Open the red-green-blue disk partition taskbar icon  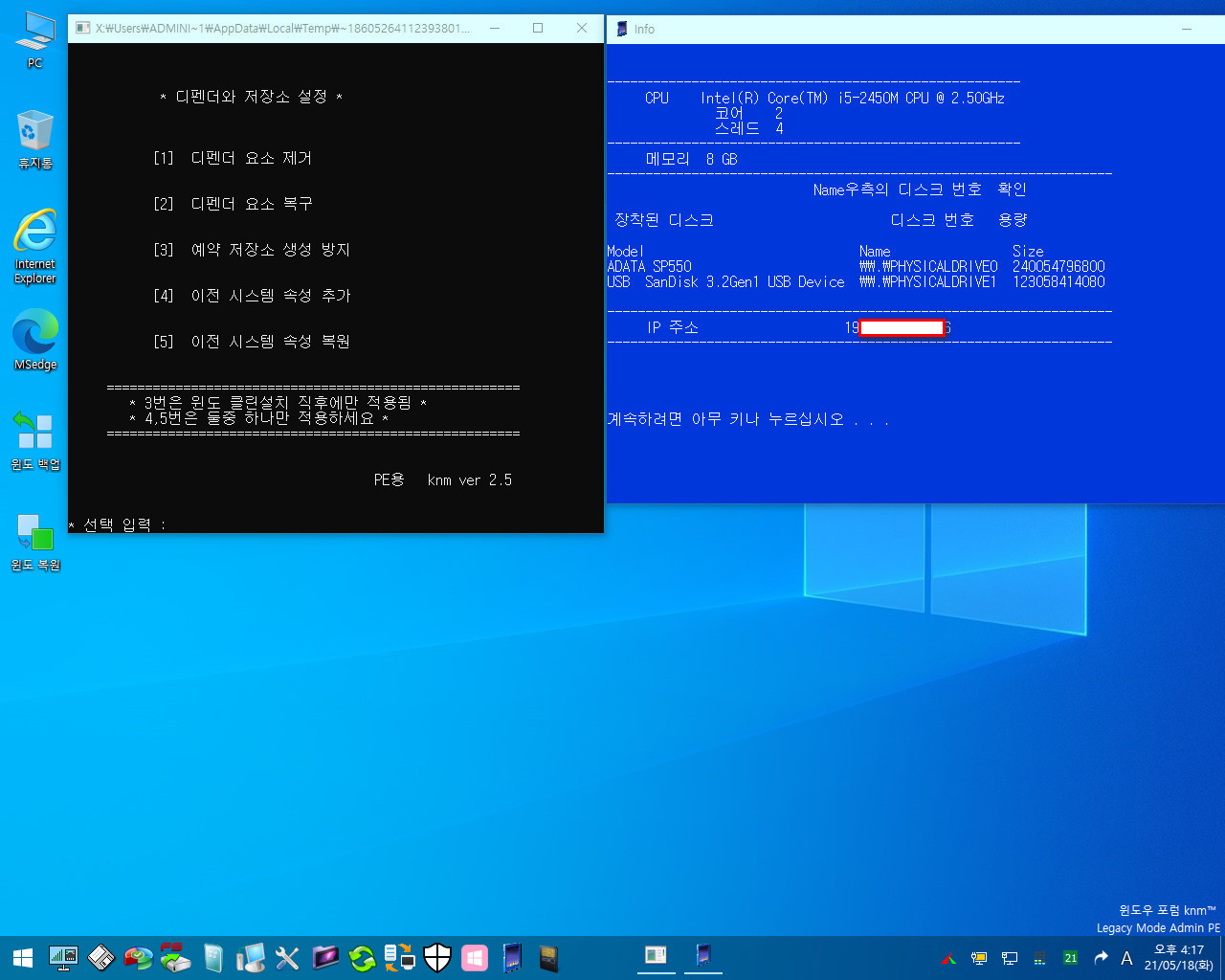point(139,957)
